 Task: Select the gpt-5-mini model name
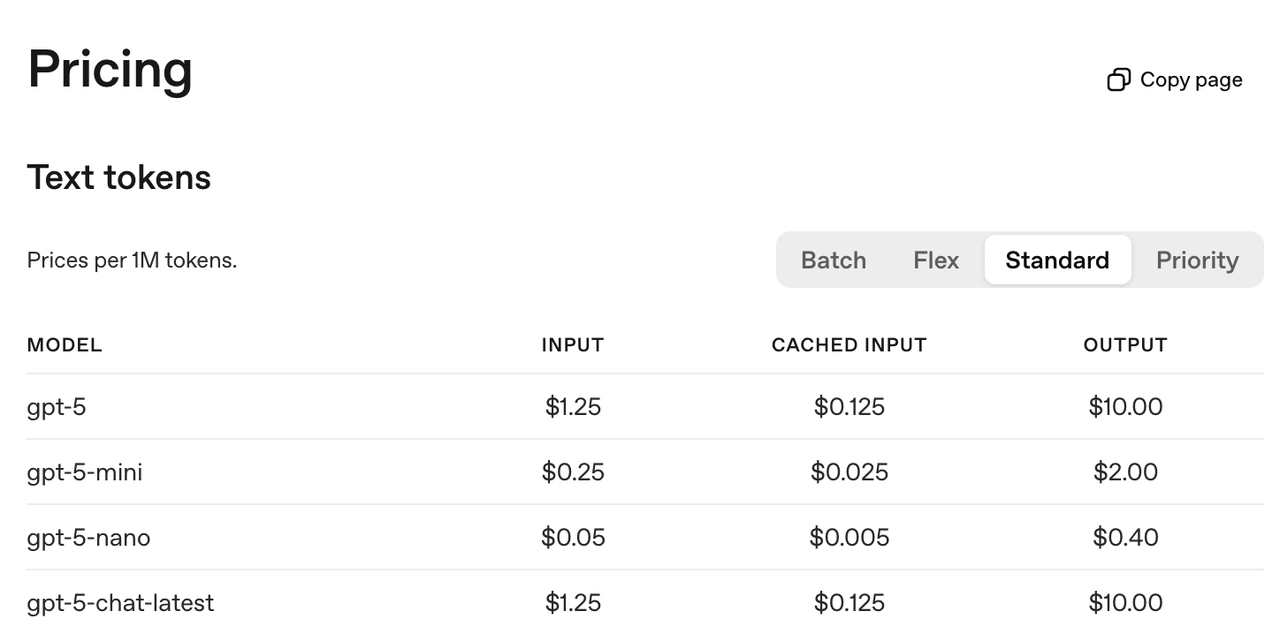85,472
